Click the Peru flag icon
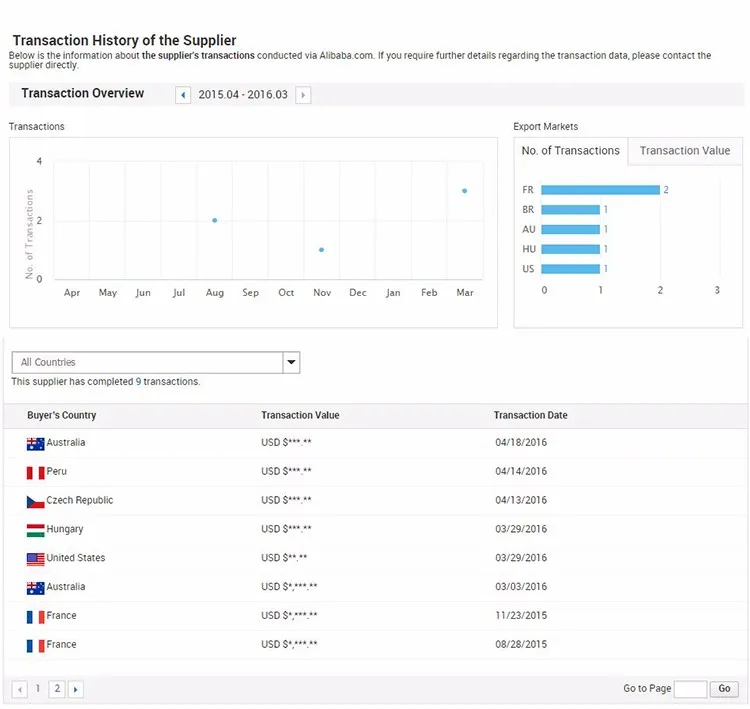750x709 pixels. 35,472
